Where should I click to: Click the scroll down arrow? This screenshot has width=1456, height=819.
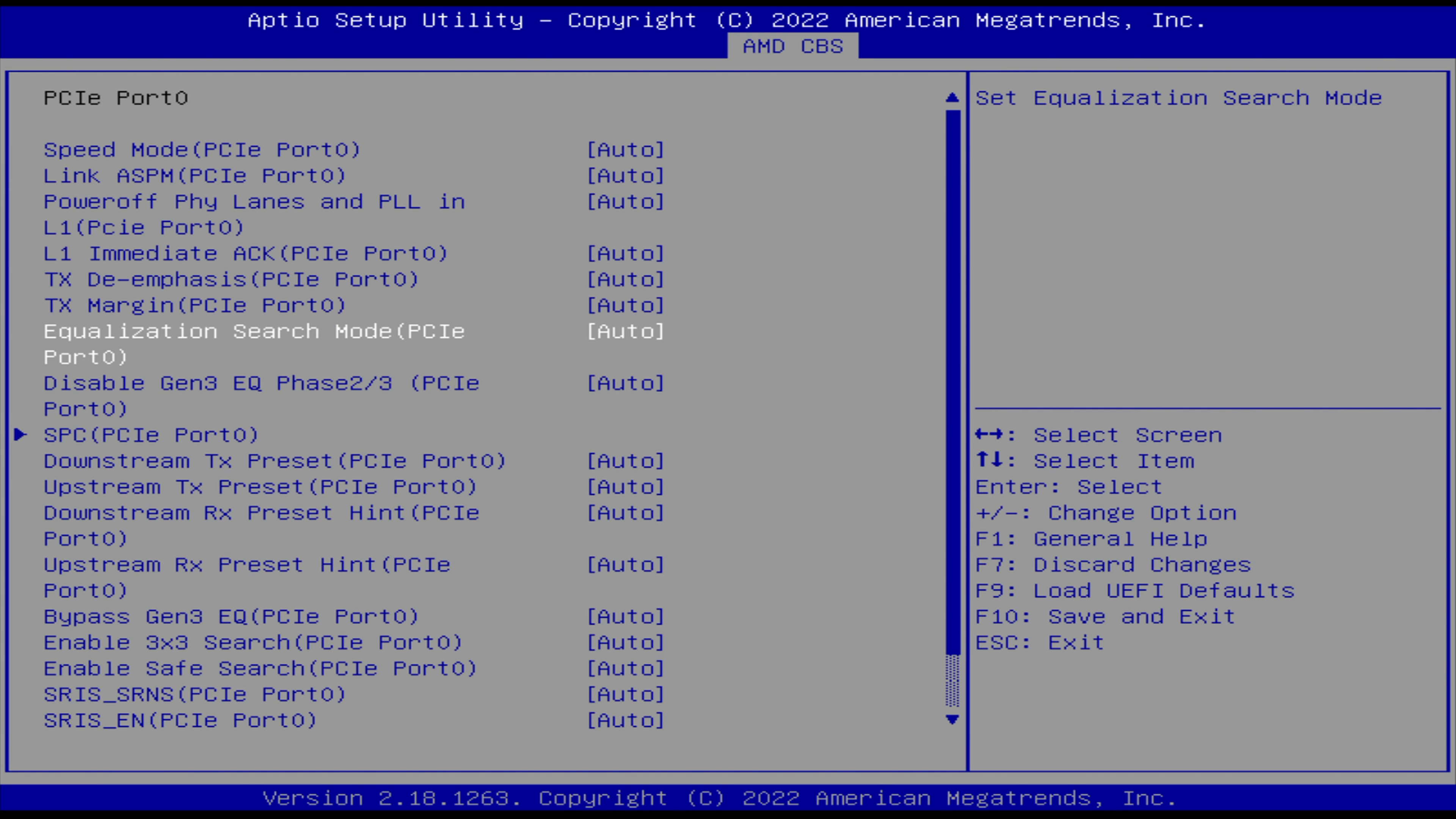[x=952, y=720]
